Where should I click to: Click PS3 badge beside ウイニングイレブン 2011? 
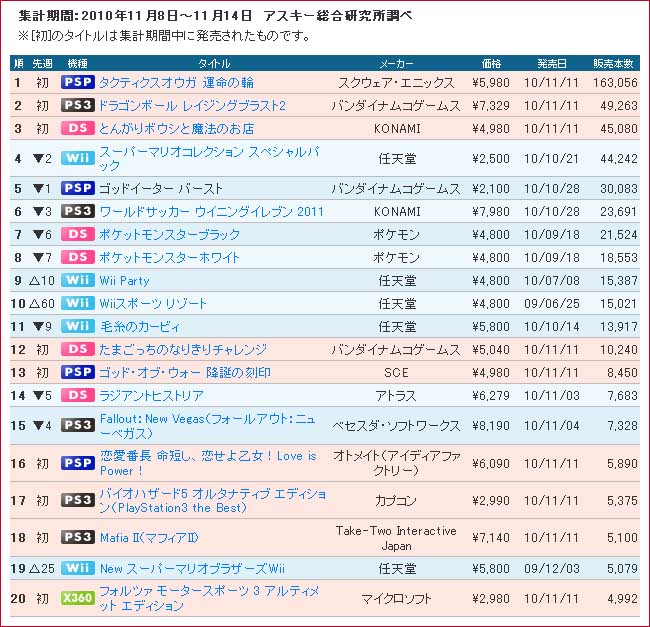[78, 211]
